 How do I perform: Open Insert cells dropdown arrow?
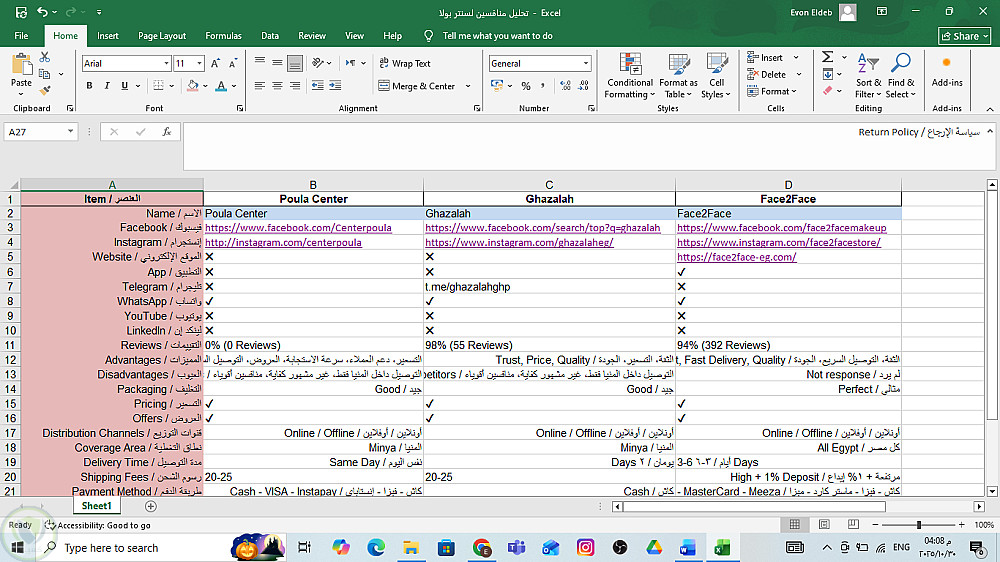click(796, 57)
